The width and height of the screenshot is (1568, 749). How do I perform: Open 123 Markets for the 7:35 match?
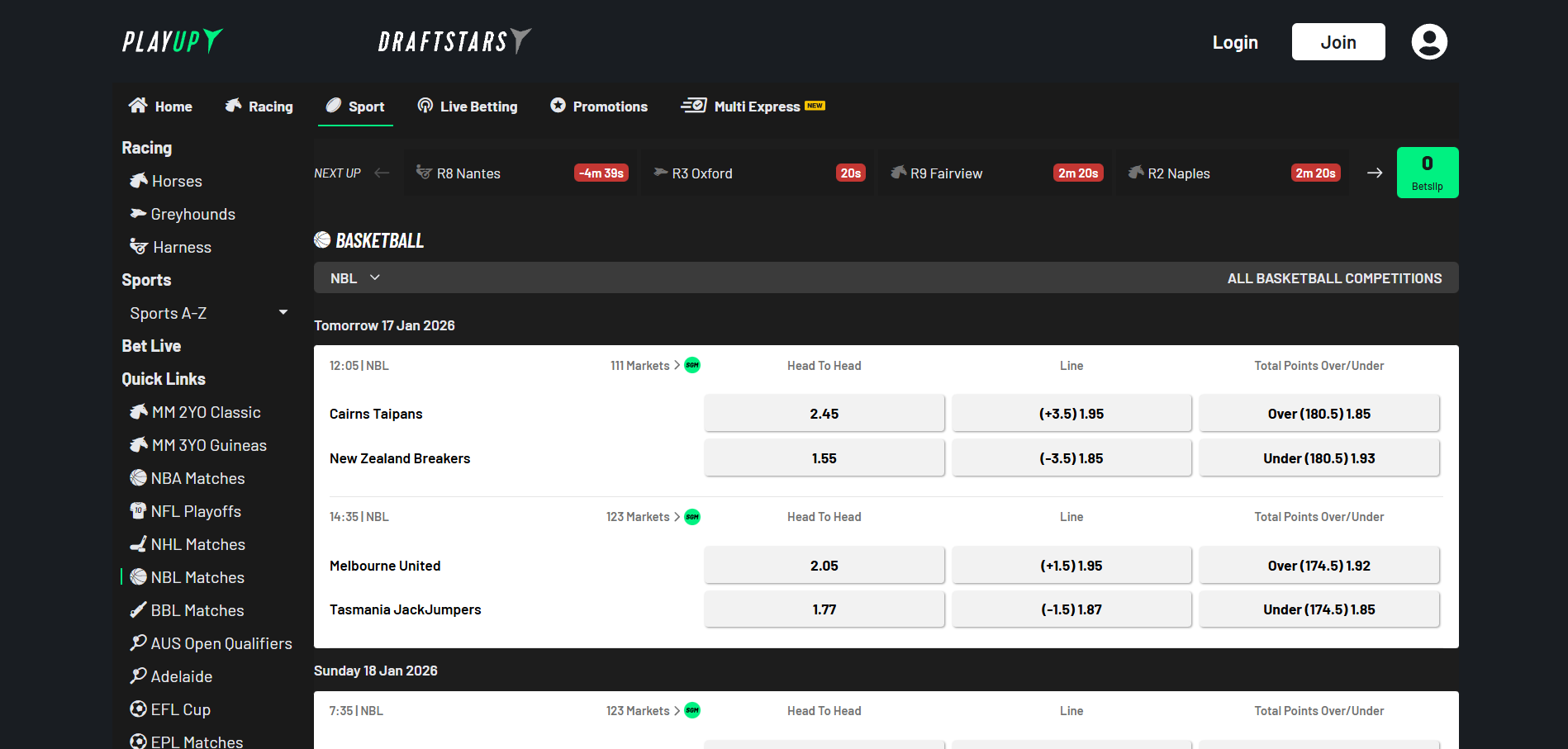[643, 710]
